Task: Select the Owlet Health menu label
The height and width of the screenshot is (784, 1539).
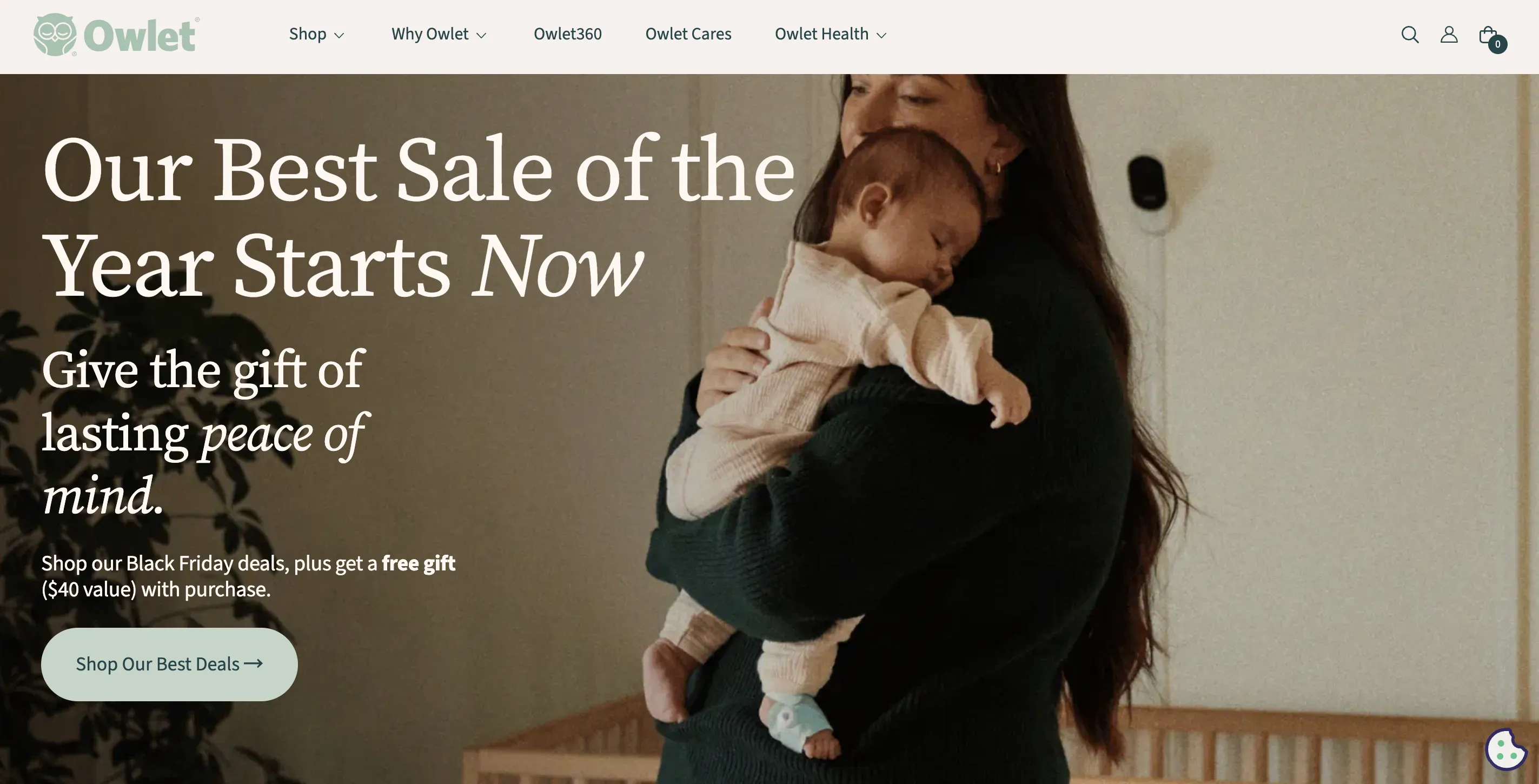Action: coord(821,34)
